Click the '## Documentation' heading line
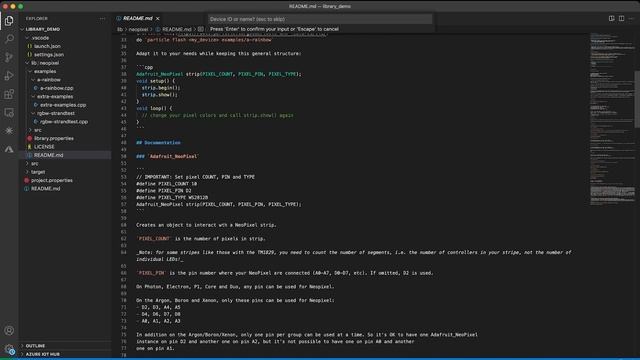 coord(158,143)
